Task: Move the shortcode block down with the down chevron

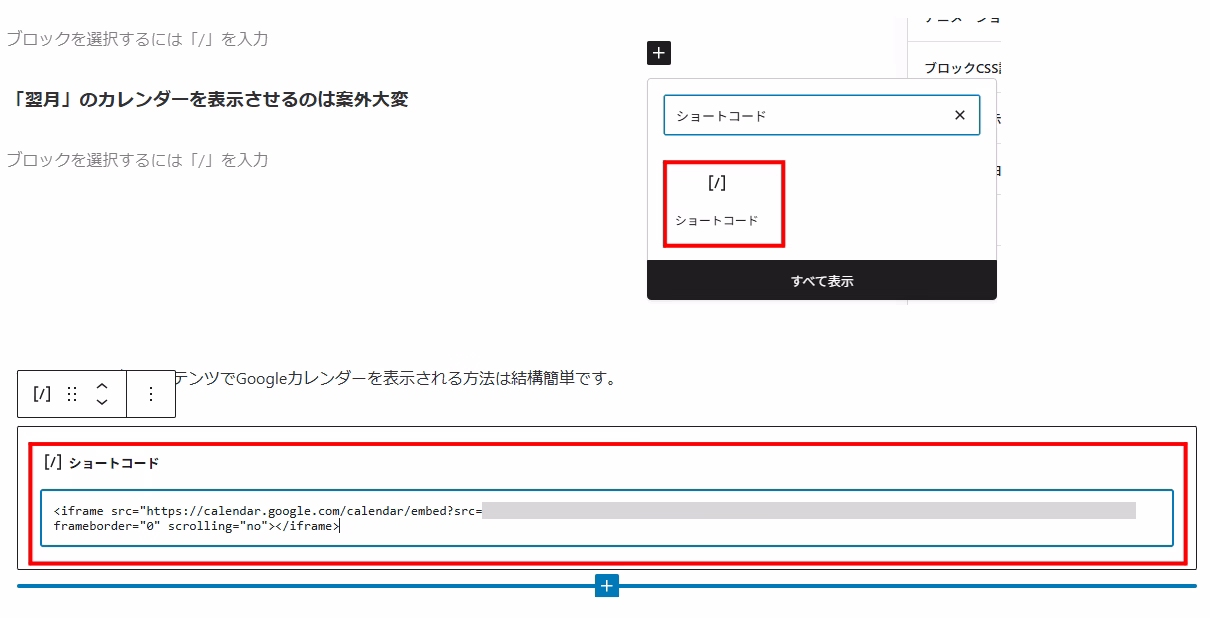Action: (99, 401)
